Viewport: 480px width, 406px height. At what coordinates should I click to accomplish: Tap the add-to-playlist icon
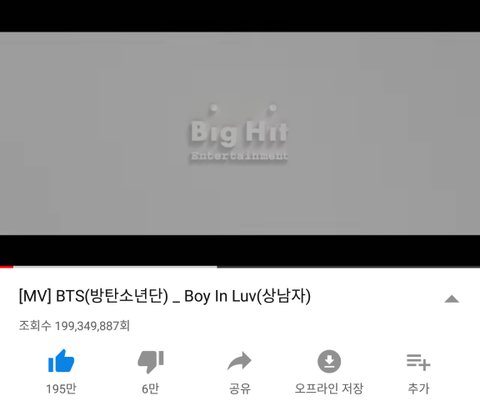tap(418, 362)
